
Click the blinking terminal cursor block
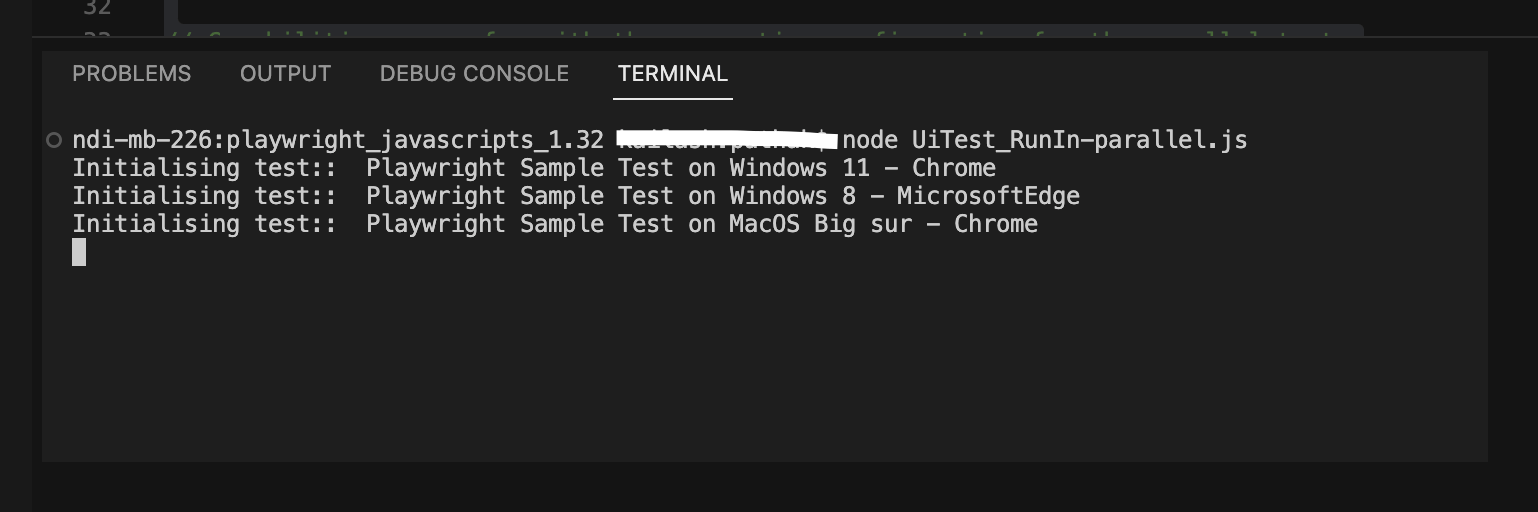tap(79, 252)
